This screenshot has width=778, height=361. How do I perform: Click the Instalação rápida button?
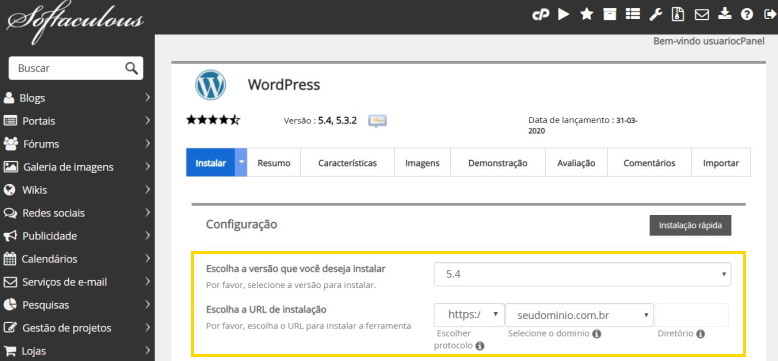pos(690,226)
